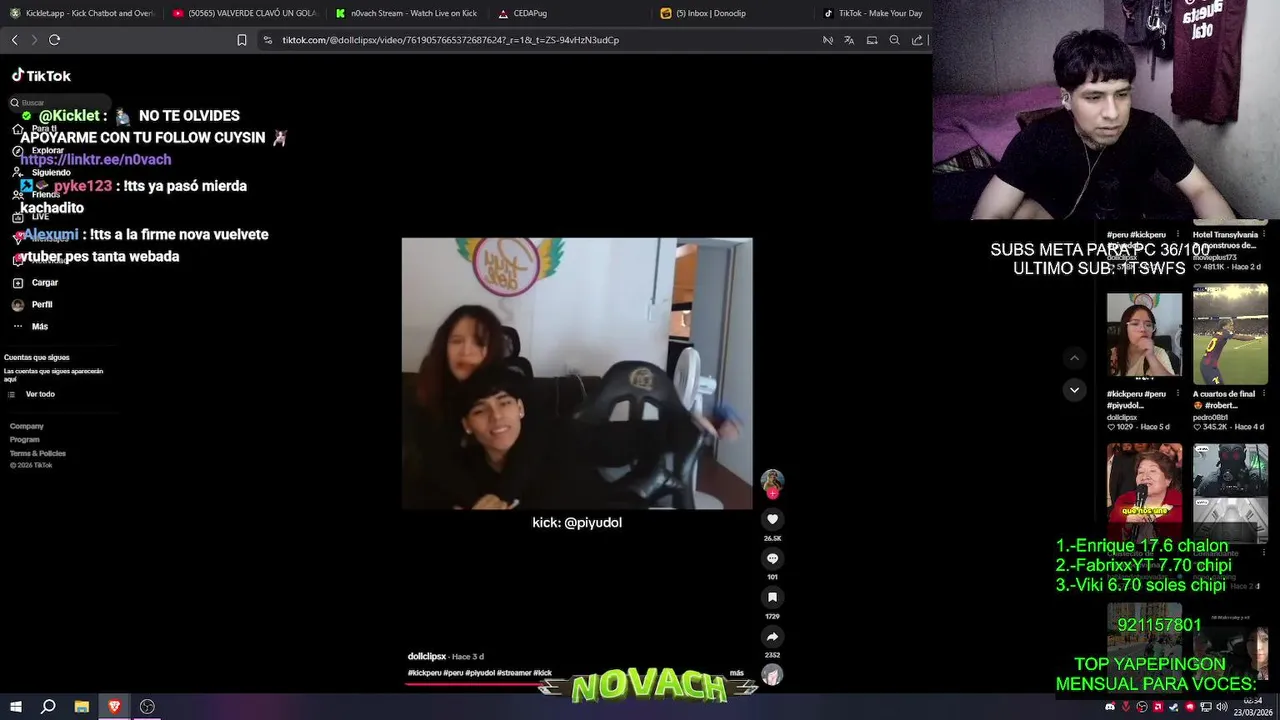Open Terms & Policies footer section
The width and height of the screenshot is (1280, 720).
coord(38,453)
